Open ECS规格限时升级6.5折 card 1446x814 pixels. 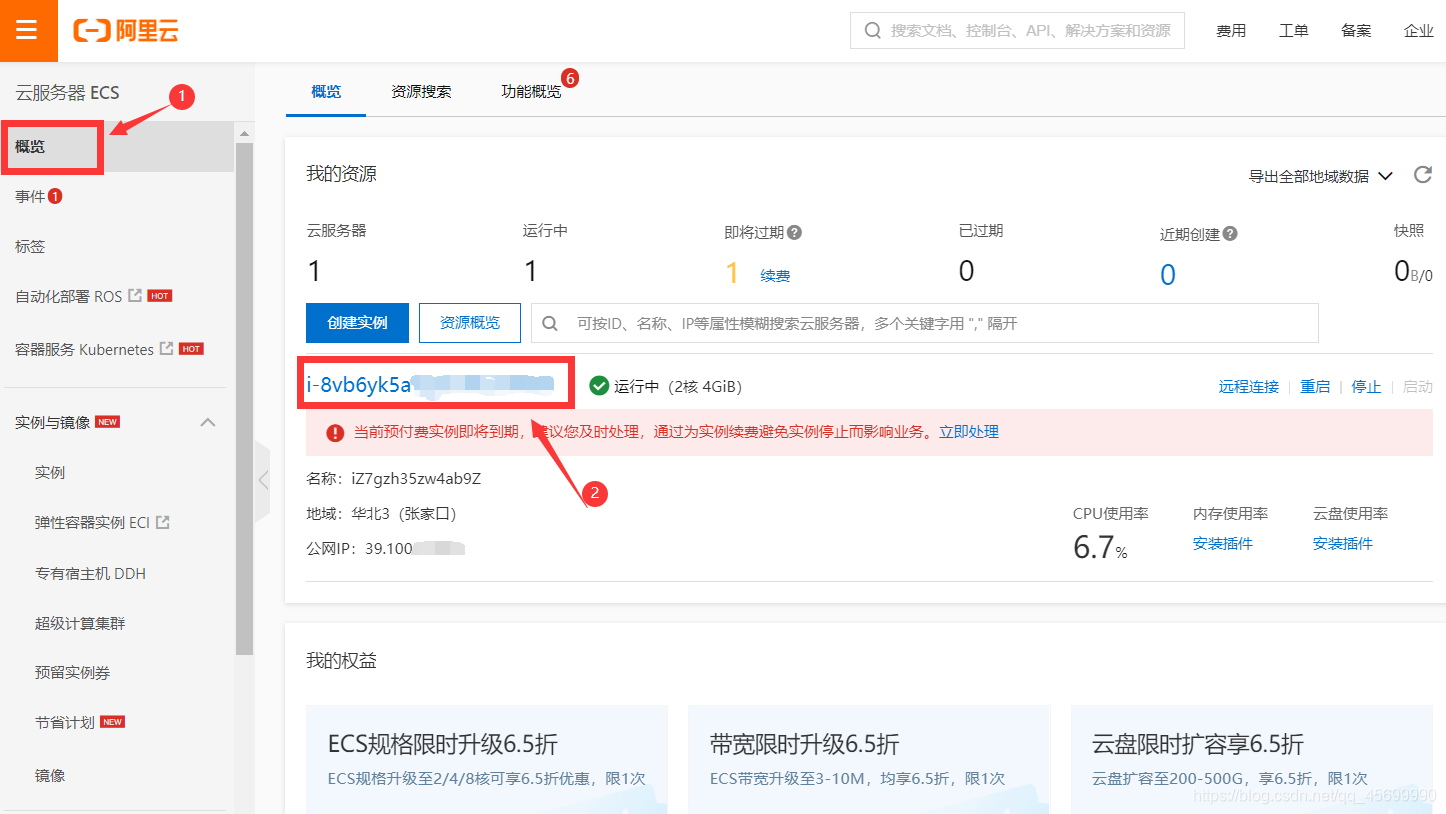487,759
